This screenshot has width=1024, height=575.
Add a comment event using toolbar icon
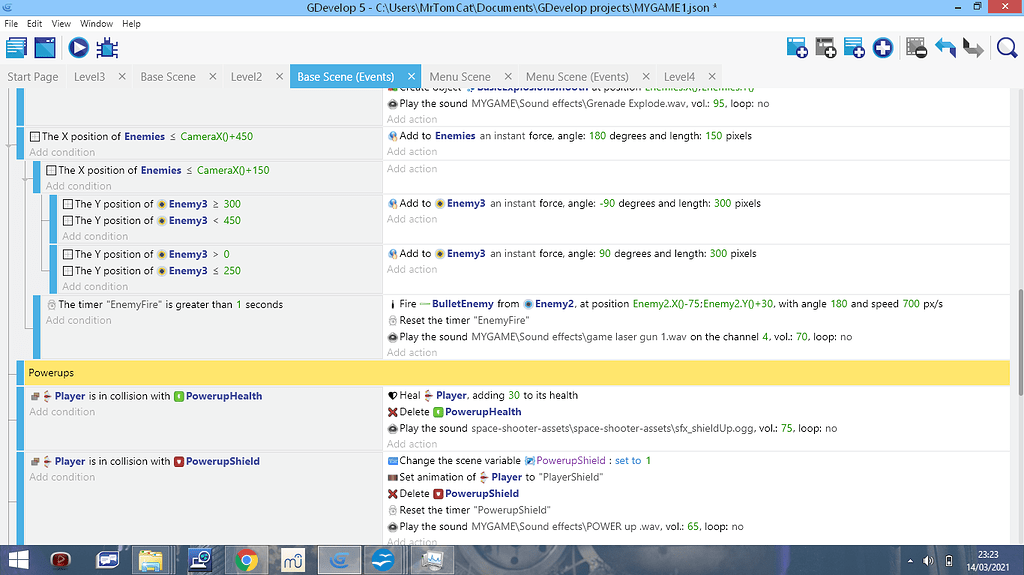(x=854, y=47)
